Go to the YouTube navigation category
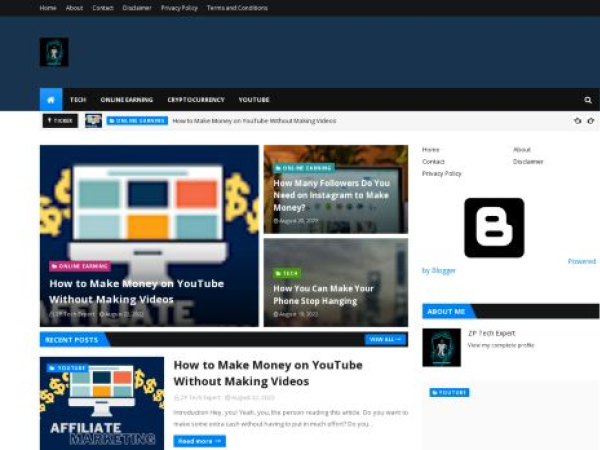 pyautogui.click(x=254, y=100)
